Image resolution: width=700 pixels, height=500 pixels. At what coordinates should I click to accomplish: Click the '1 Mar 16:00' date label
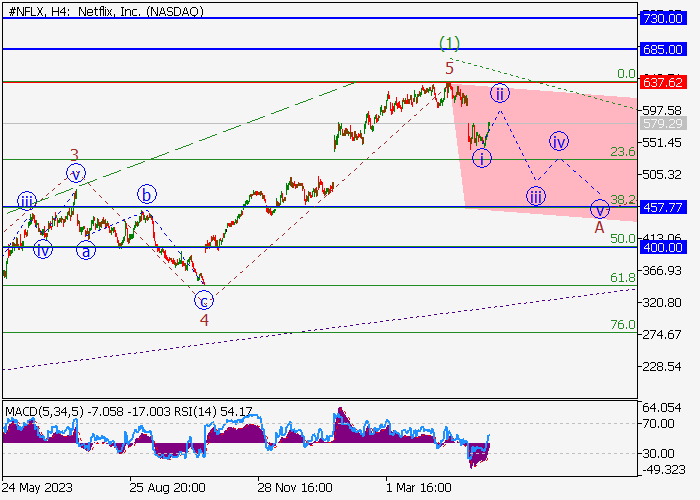[419, 488]
